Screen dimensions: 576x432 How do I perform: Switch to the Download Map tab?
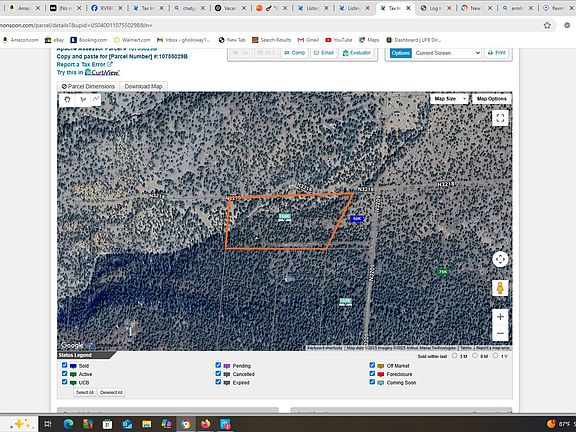143,86
